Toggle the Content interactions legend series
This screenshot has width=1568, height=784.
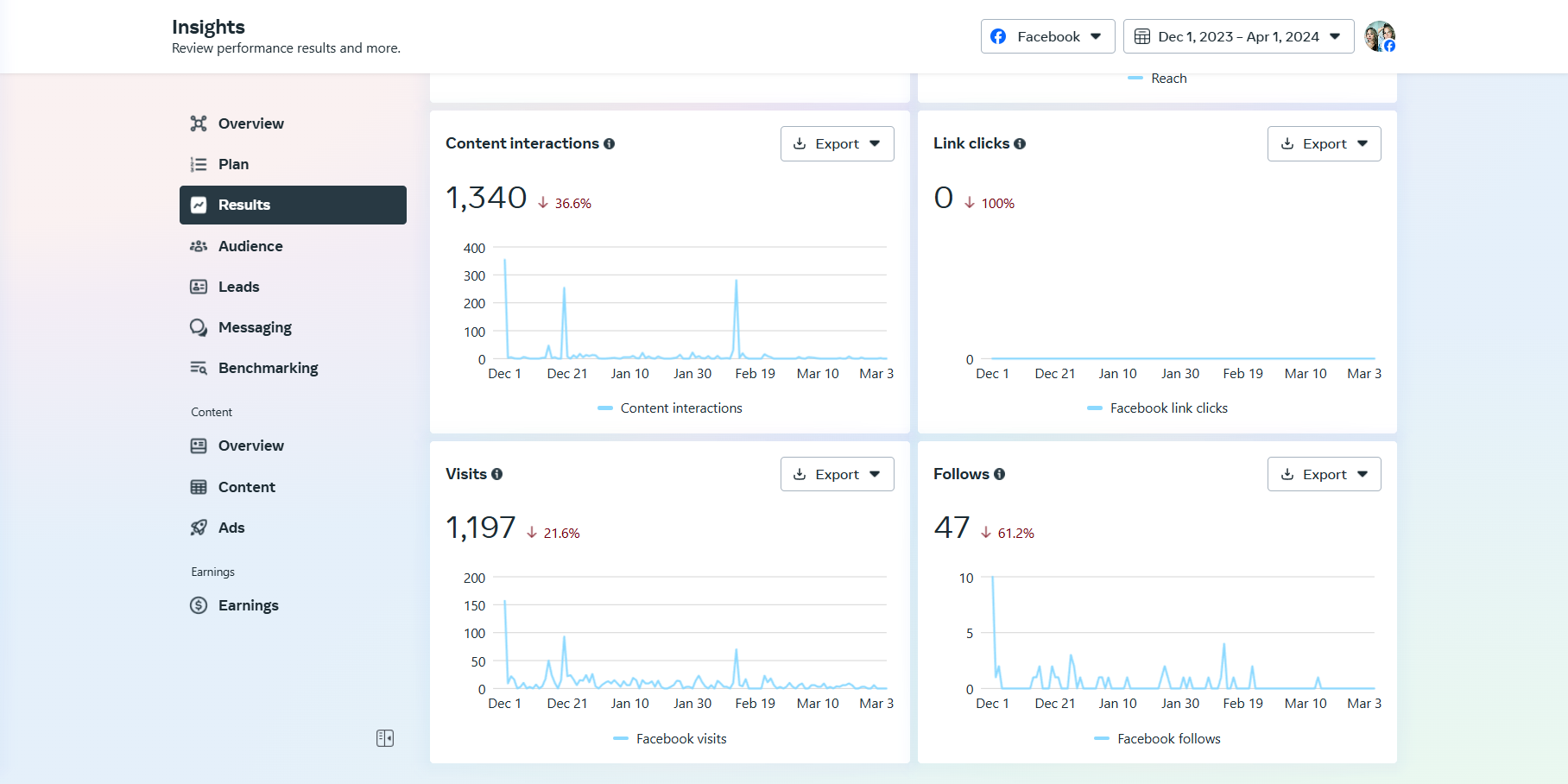pos(670,408)
